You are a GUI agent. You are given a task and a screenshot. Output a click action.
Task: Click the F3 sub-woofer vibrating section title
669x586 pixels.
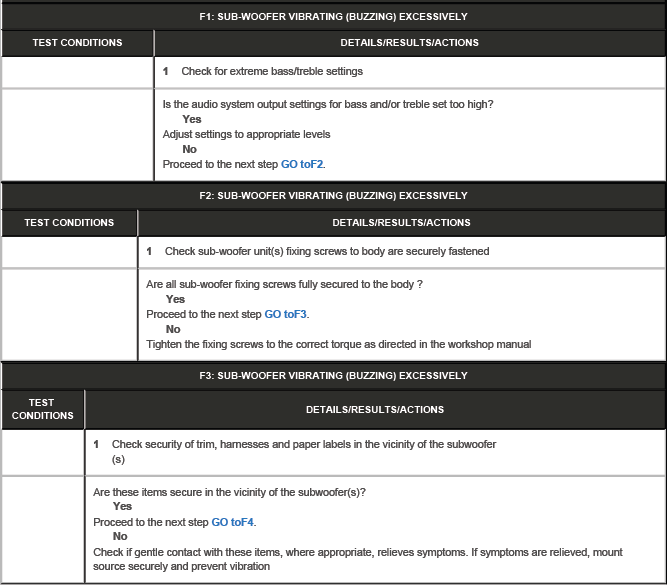click(334, 376)
